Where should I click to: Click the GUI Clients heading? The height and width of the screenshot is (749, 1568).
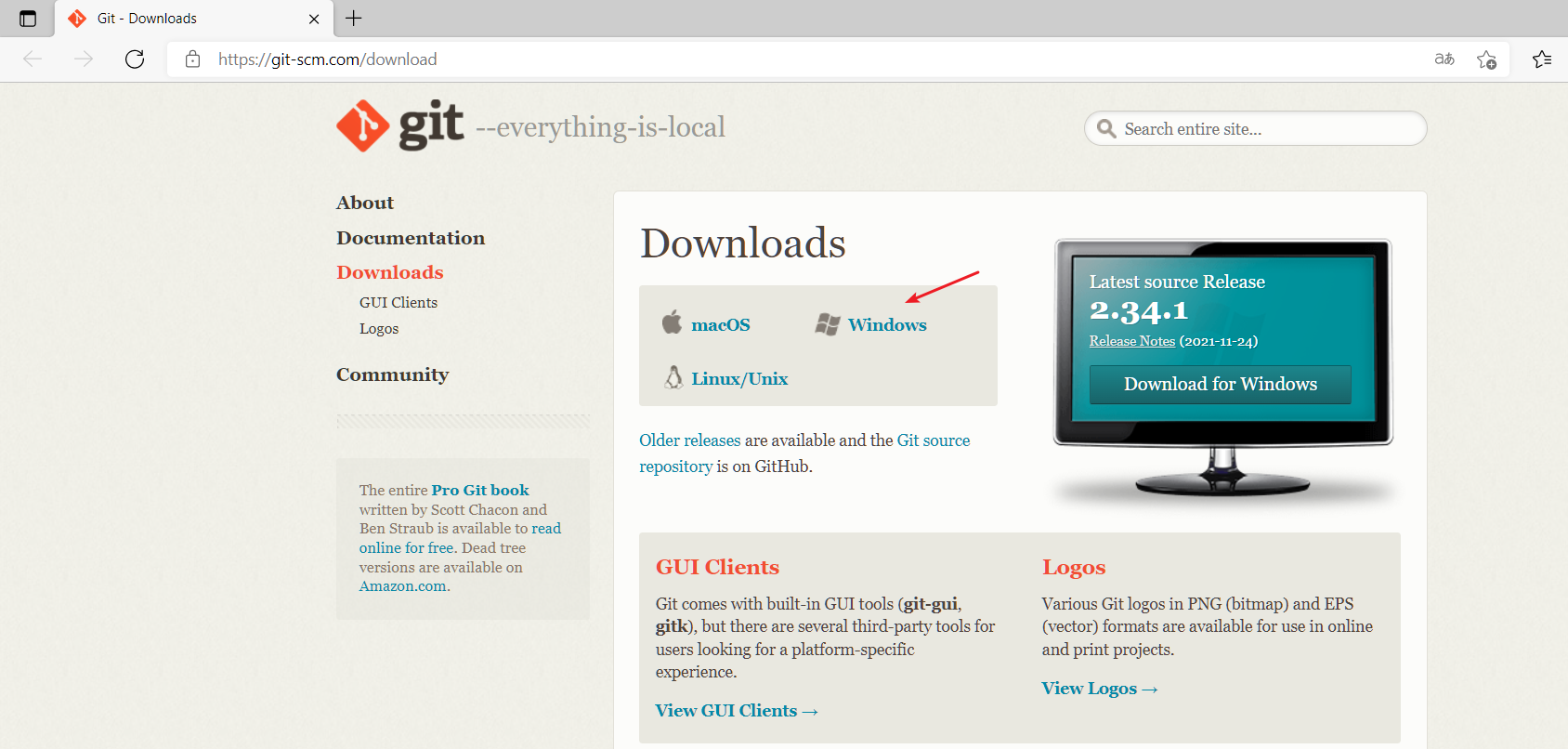(x=717, y=567)
